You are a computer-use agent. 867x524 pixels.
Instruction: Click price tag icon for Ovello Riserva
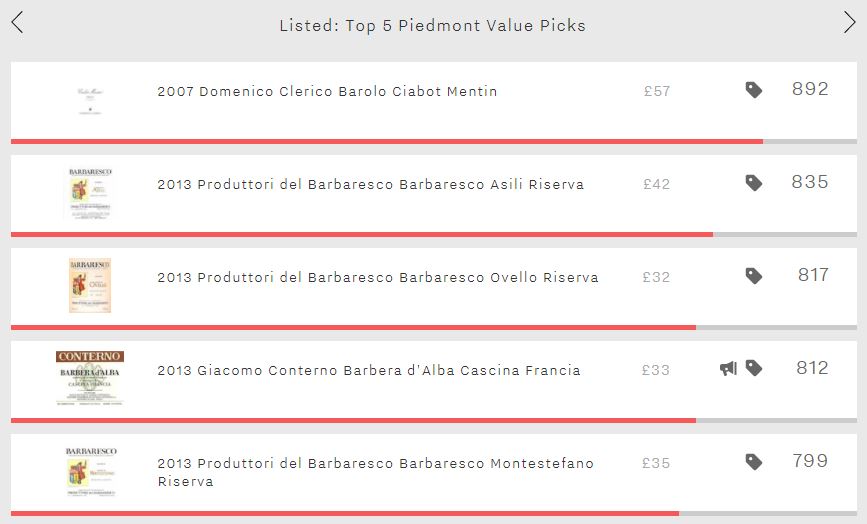click(x=754, y=276)
